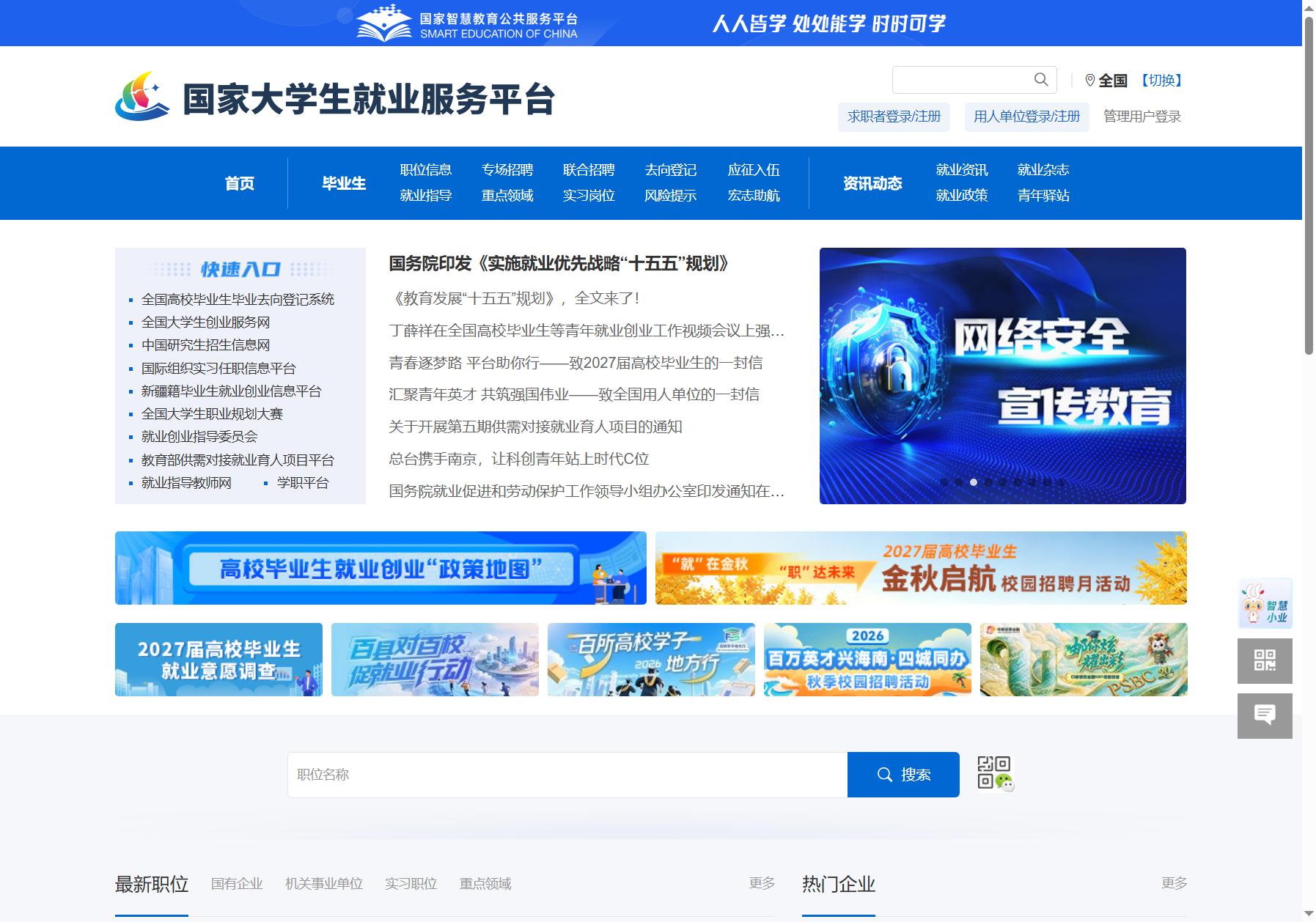
Task: Open 青年驿站 menu item
Action: [x=1043, y=196]
